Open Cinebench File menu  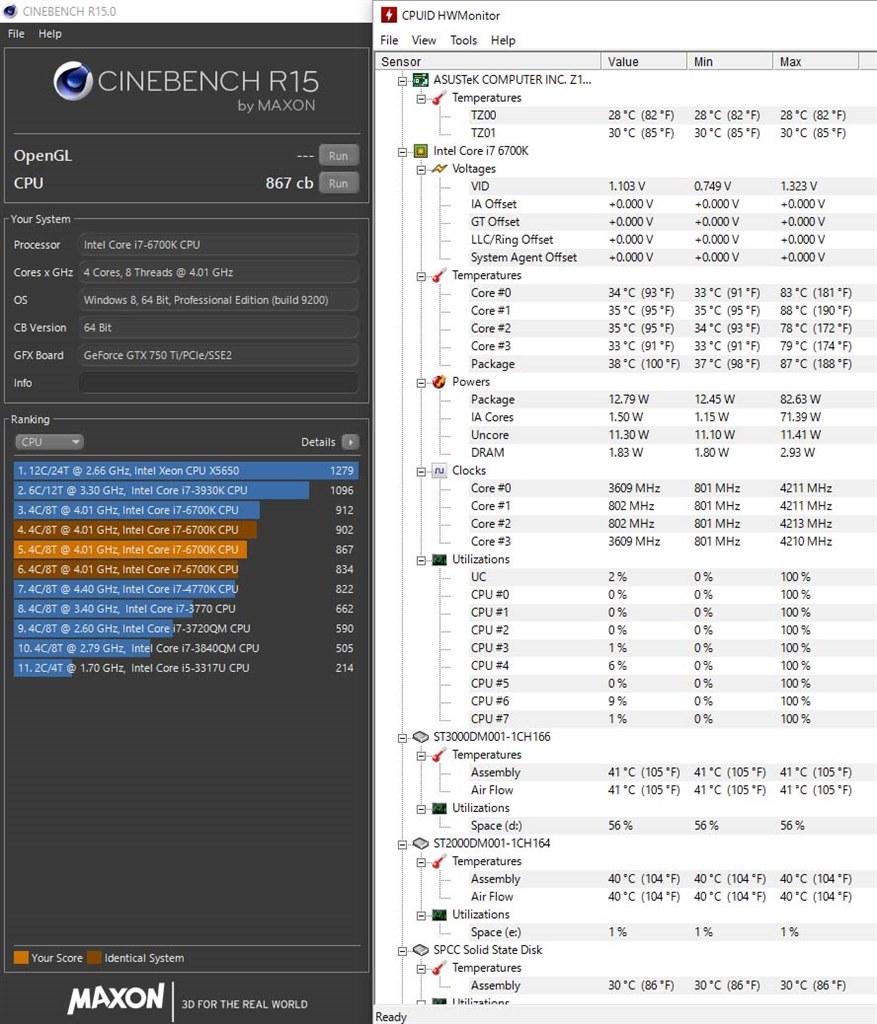tap(16, 34)
